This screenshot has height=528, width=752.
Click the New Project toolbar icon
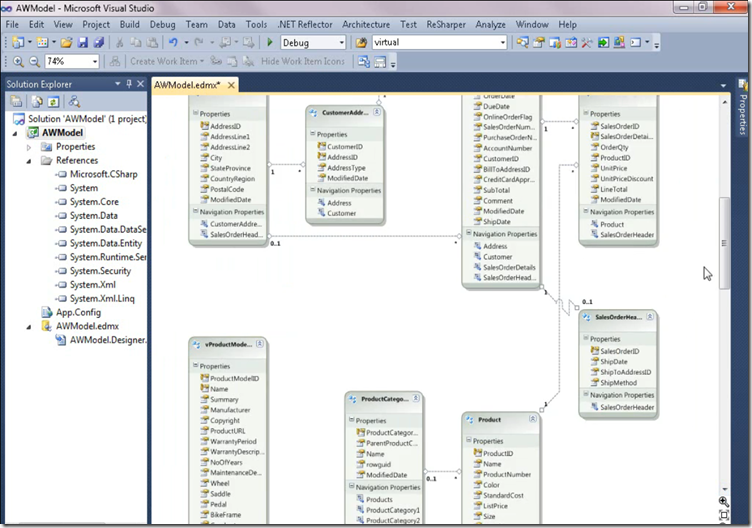[18, 43]
